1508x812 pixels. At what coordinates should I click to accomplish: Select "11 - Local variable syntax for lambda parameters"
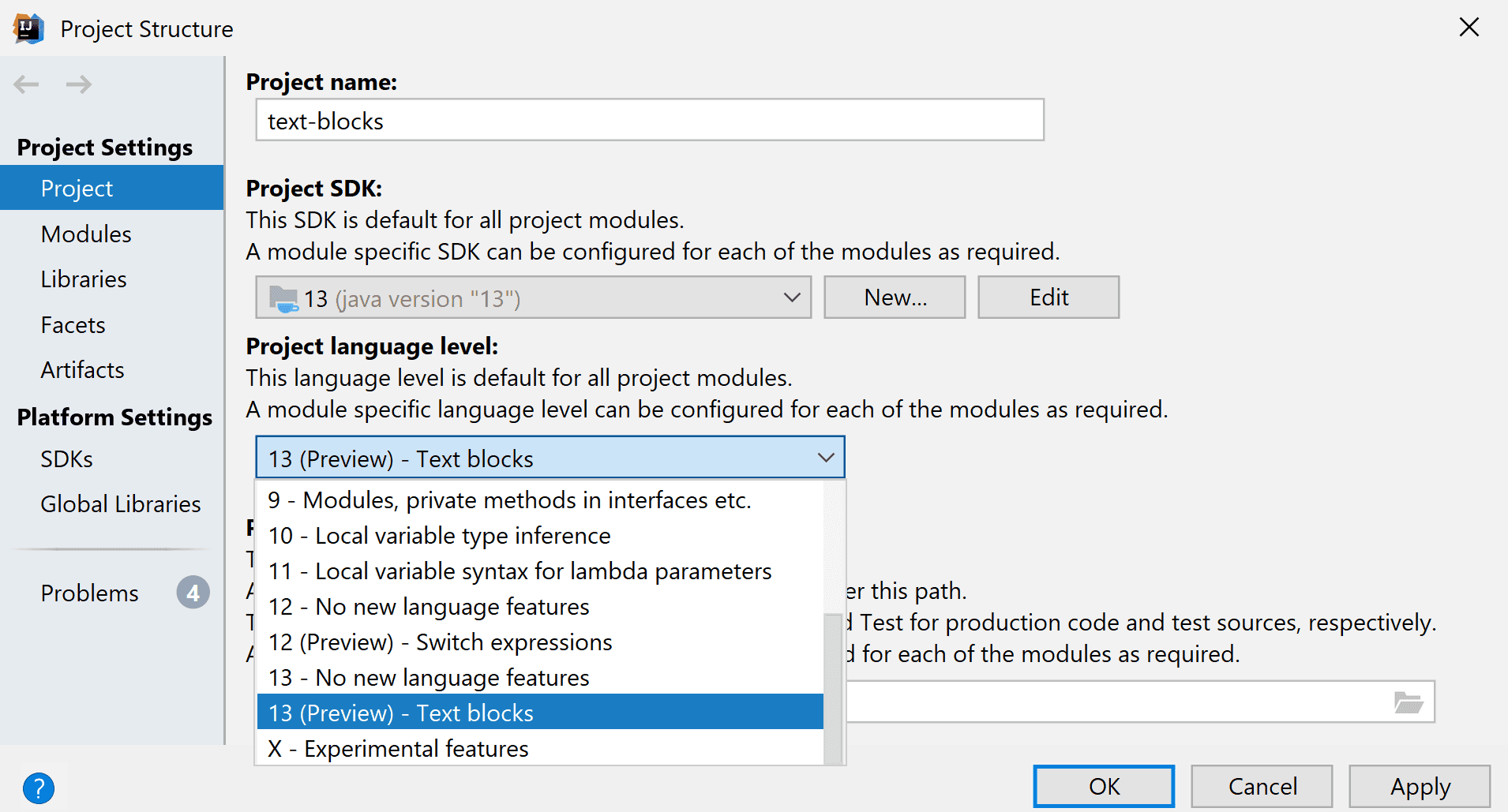[520, 571]
